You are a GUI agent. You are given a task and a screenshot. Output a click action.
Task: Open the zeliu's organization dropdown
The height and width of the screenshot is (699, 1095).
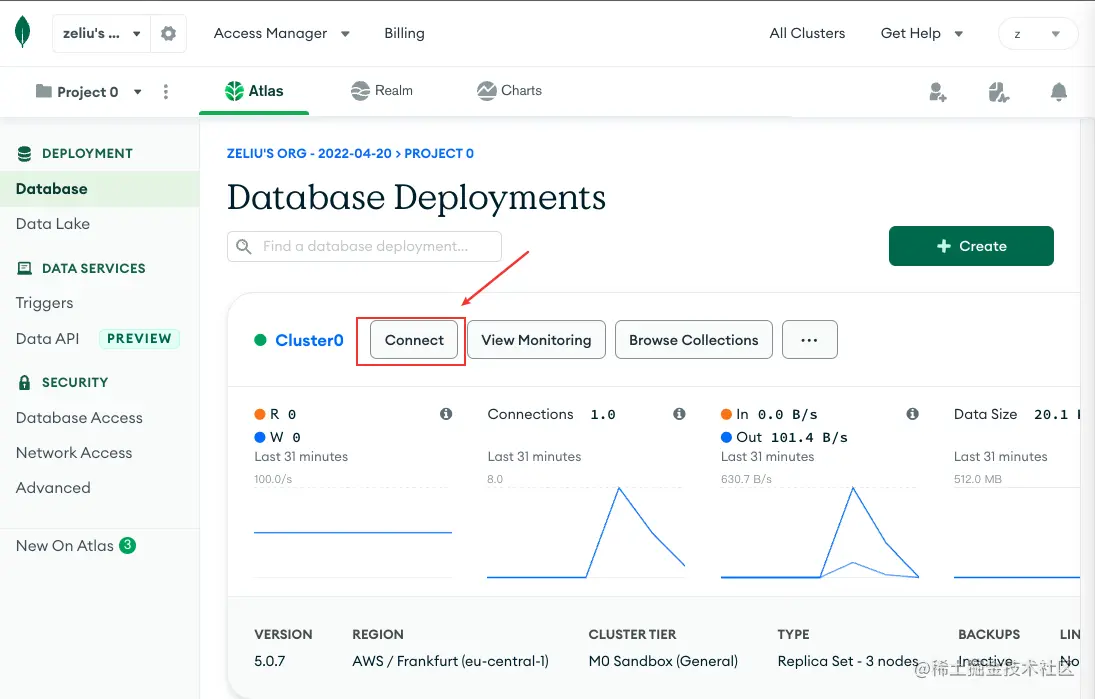101,34
